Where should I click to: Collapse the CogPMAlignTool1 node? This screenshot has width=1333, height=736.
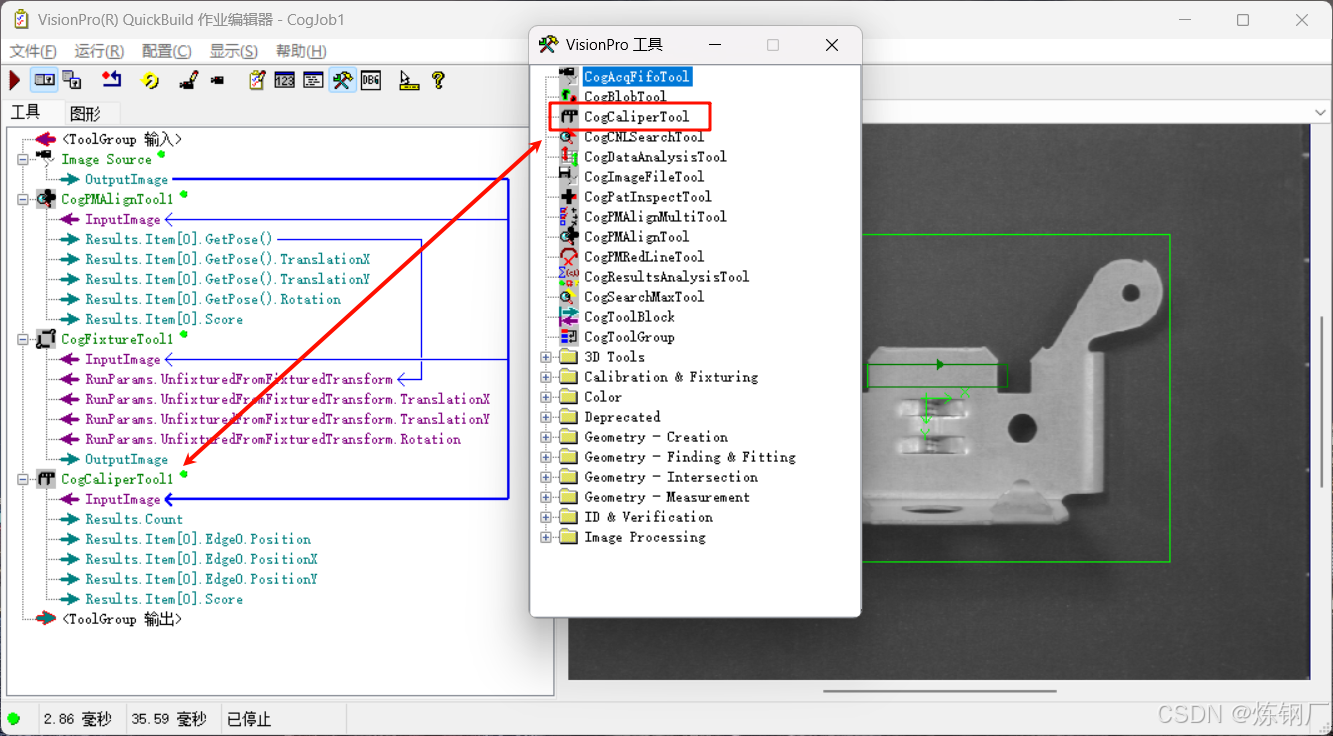[22, 199]
